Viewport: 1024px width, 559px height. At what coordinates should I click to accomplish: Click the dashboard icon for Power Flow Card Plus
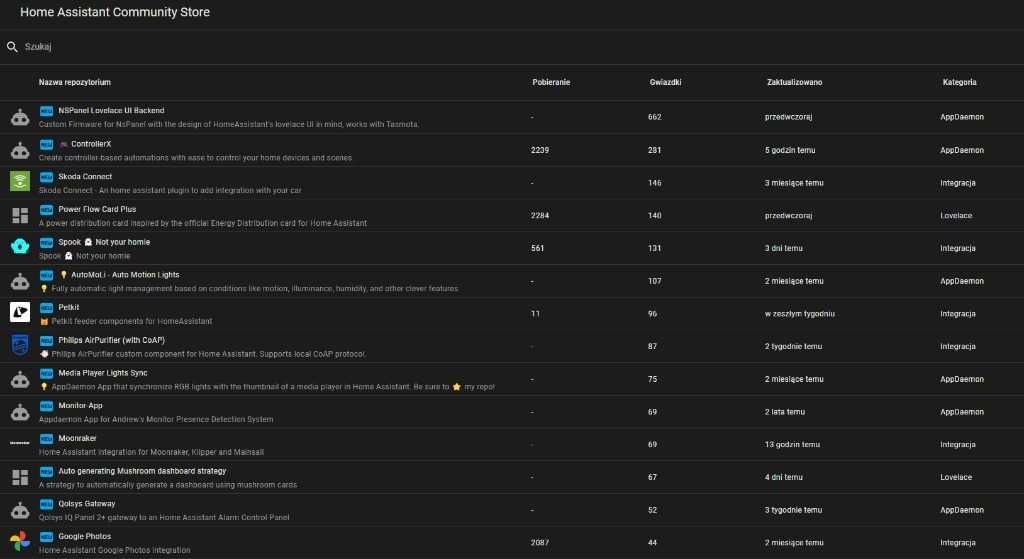[x=20, y=216]
